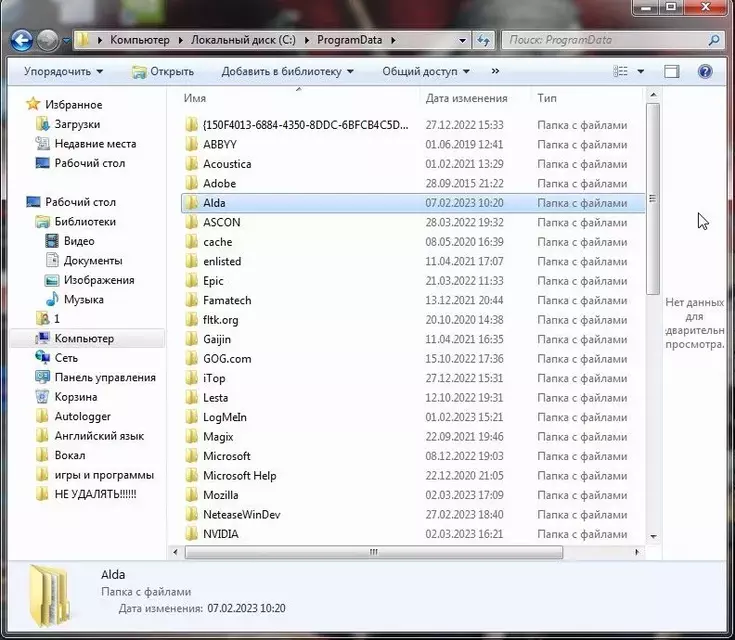
Task: Go back with the blue Back arrow
Action: pos(22,40)
